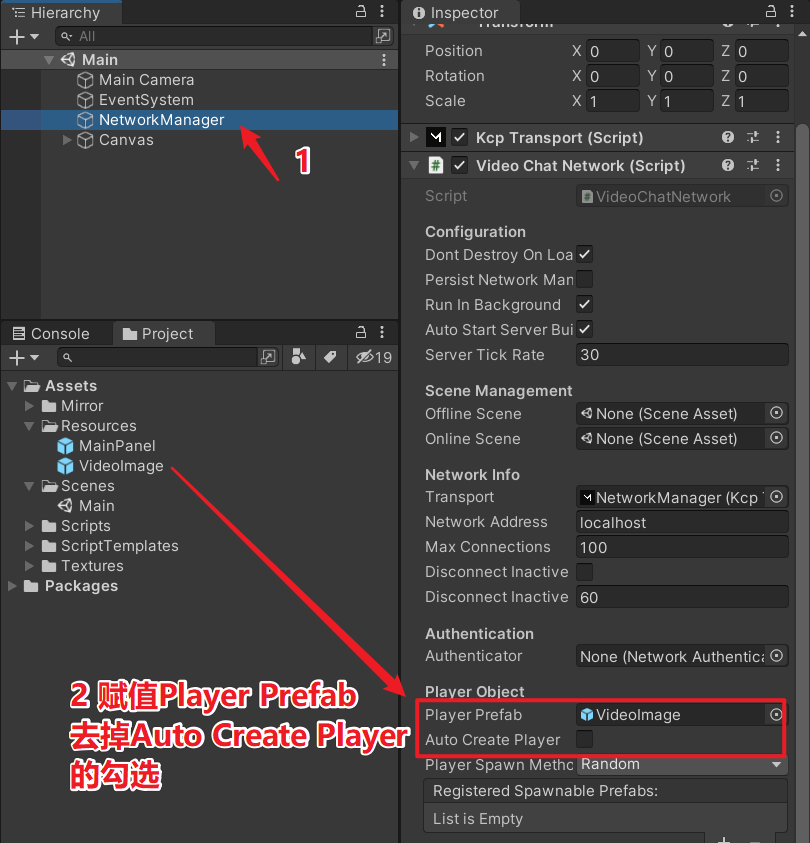Screen dimensions: 810x843
Task: Enable Persist Network Manager checkbox
Action: pyautogui.click(x=585, y=280)
